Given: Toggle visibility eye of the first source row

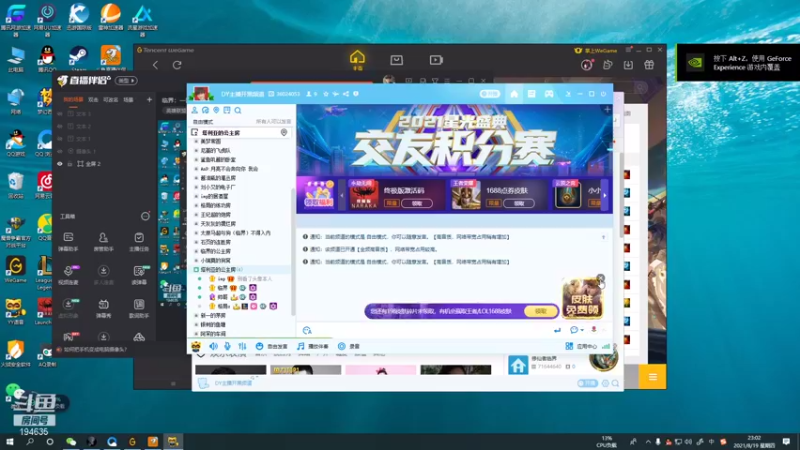Looking at the screenshot, I should 60,114.
